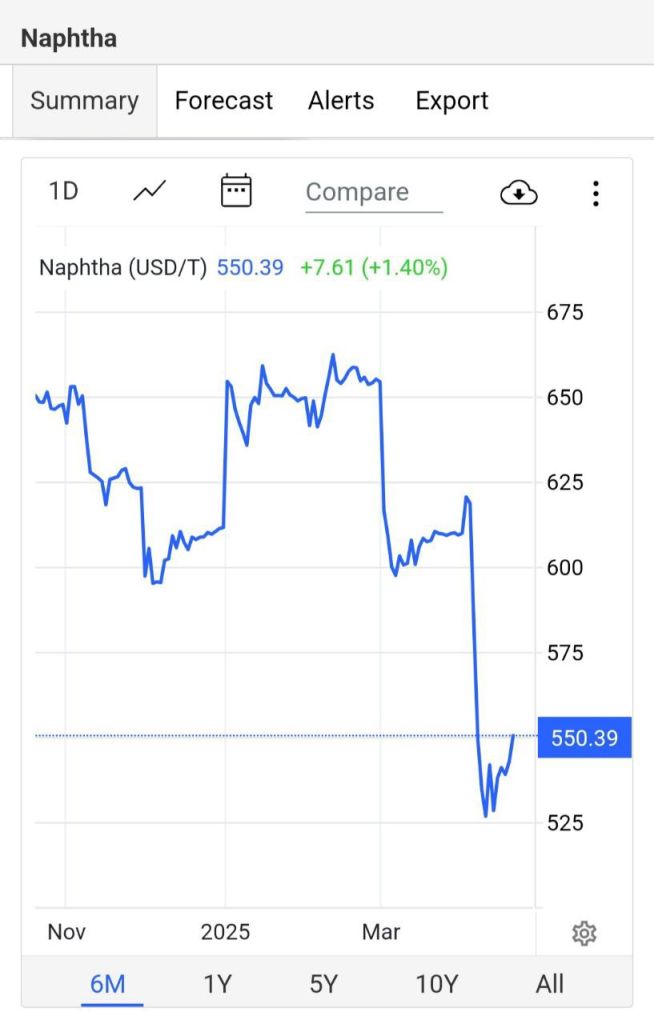Click the 550.39 current price label
This screenshot has width=654, height=1024.
[x=584, y=738]
